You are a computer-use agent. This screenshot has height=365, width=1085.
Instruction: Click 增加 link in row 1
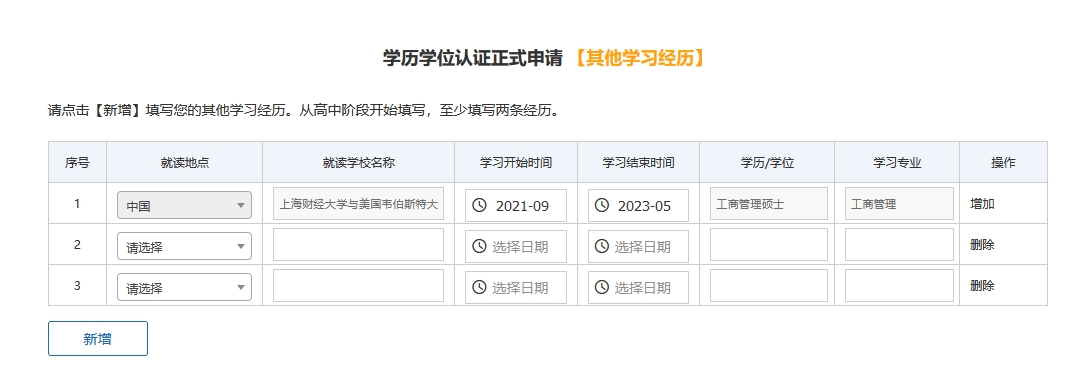coord(983,204)
